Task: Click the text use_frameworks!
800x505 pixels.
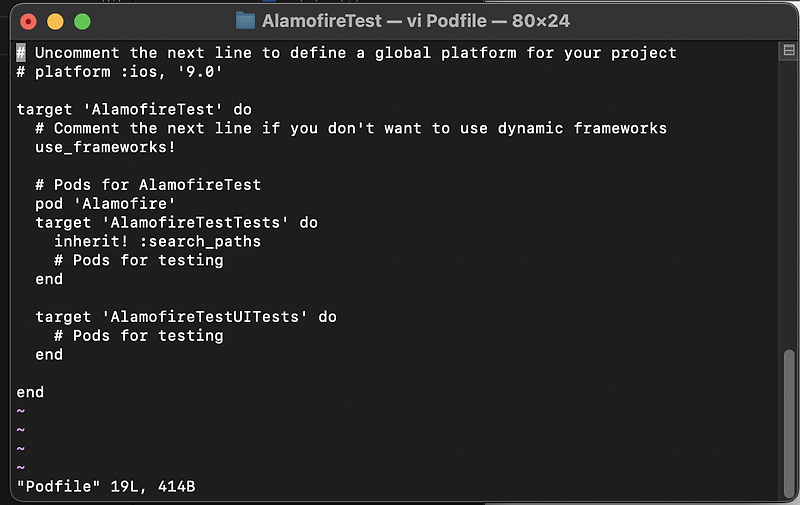Action: [105, 147]
